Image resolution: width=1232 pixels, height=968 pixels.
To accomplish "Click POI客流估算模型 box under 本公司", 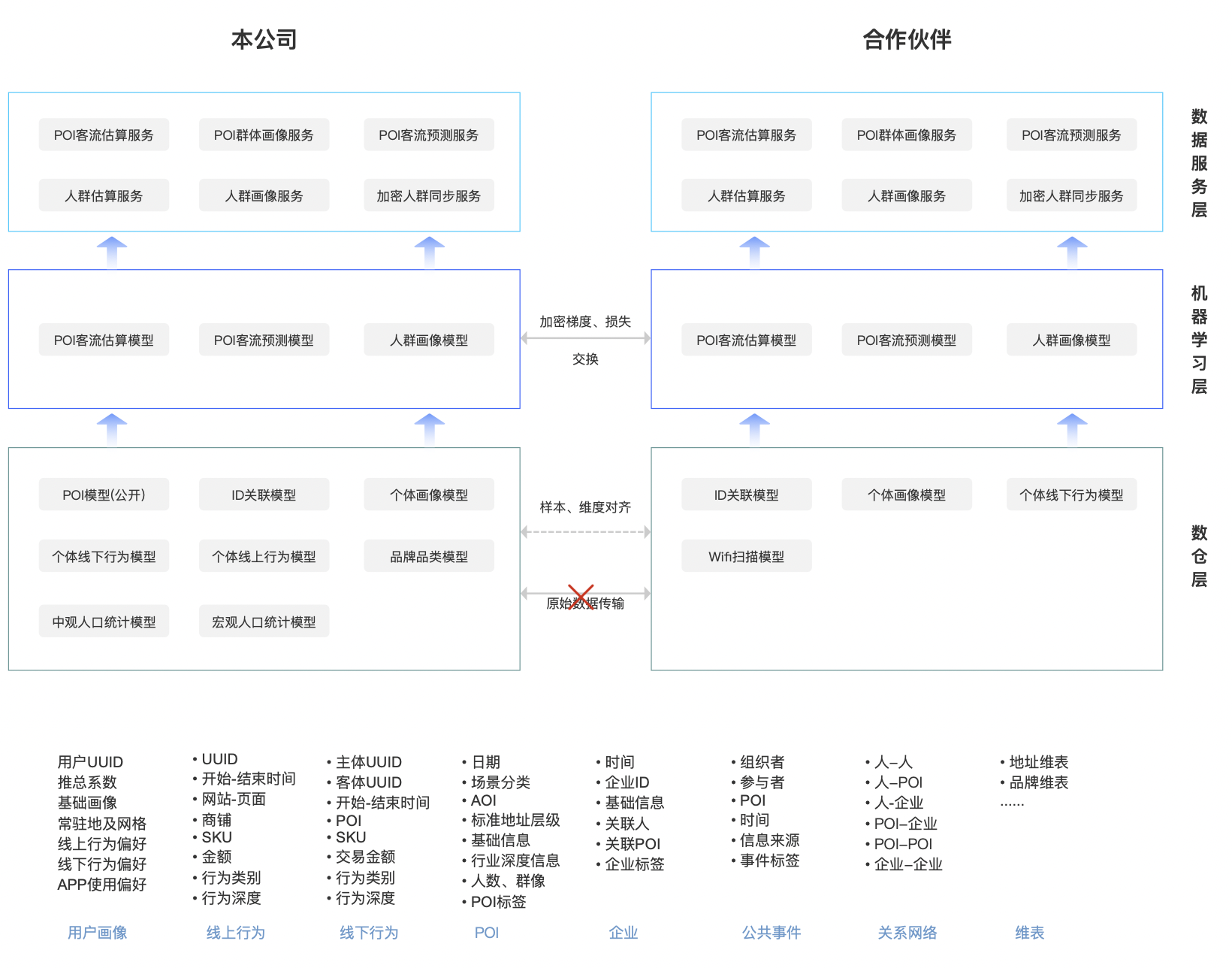I will pyautogui.click(x=104, y=340).
